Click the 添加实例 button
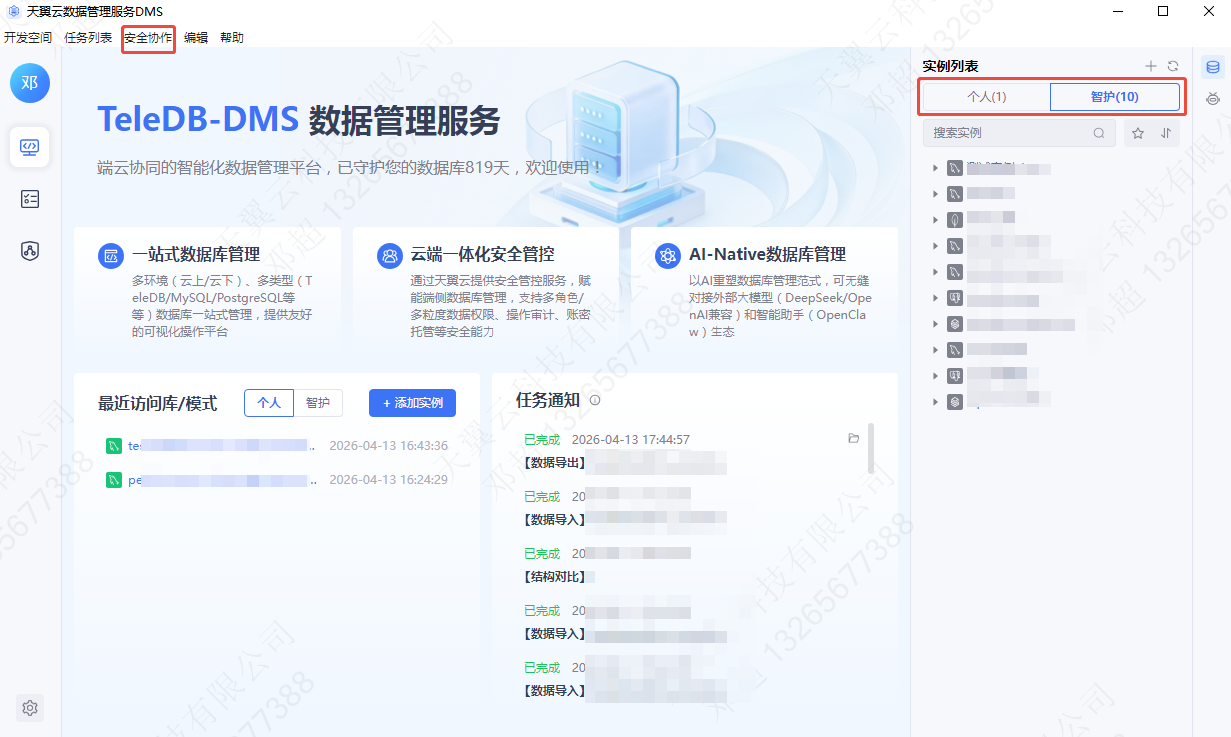 [x=412, y=403]
